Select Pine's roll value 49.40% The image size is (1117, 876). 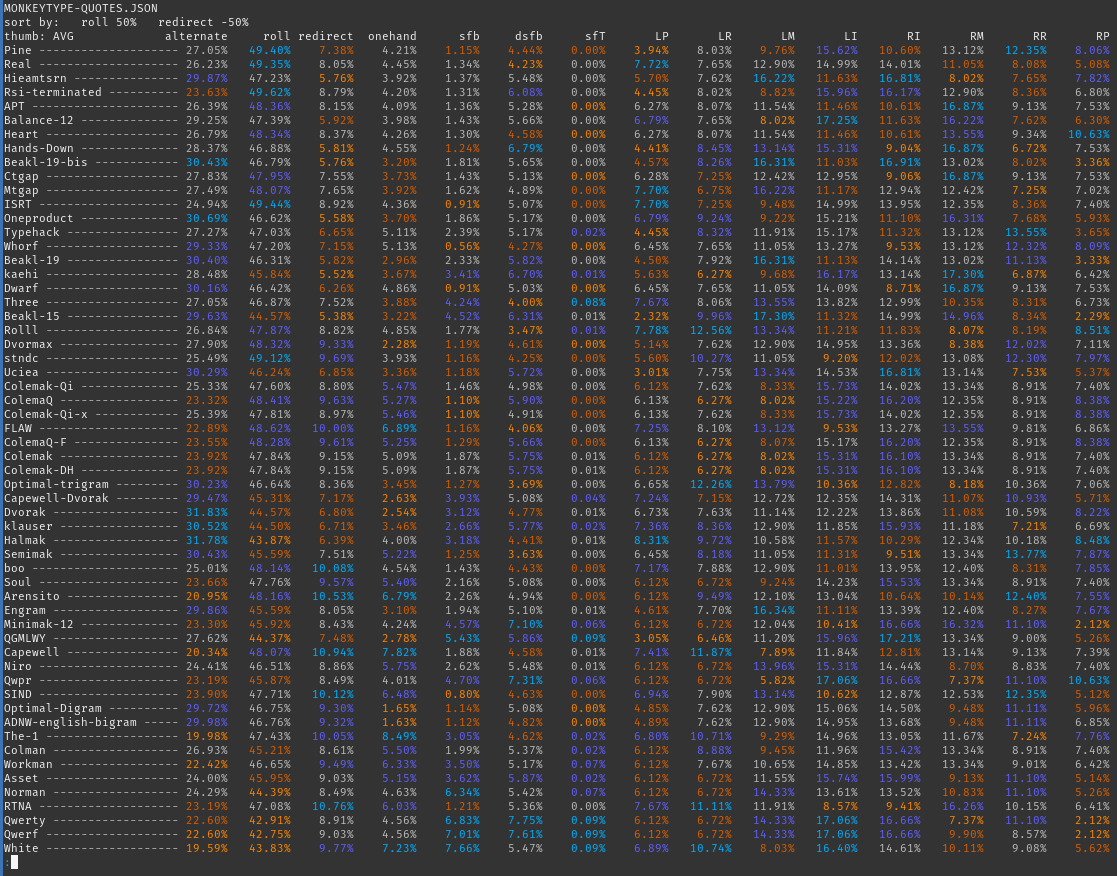coord(270,51)
